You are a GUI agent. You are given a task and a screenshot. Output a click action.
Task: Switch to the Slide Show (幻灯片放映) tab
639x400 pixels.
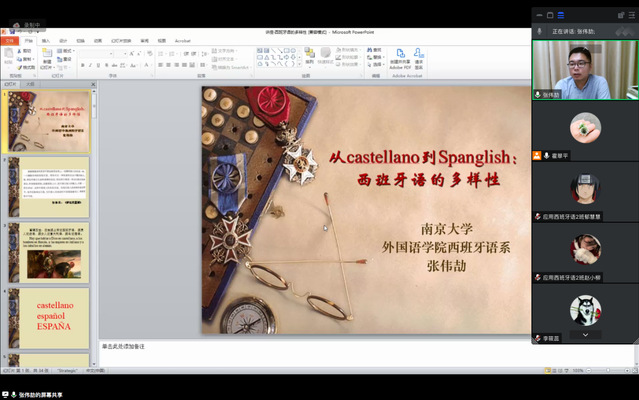(121, 41)
